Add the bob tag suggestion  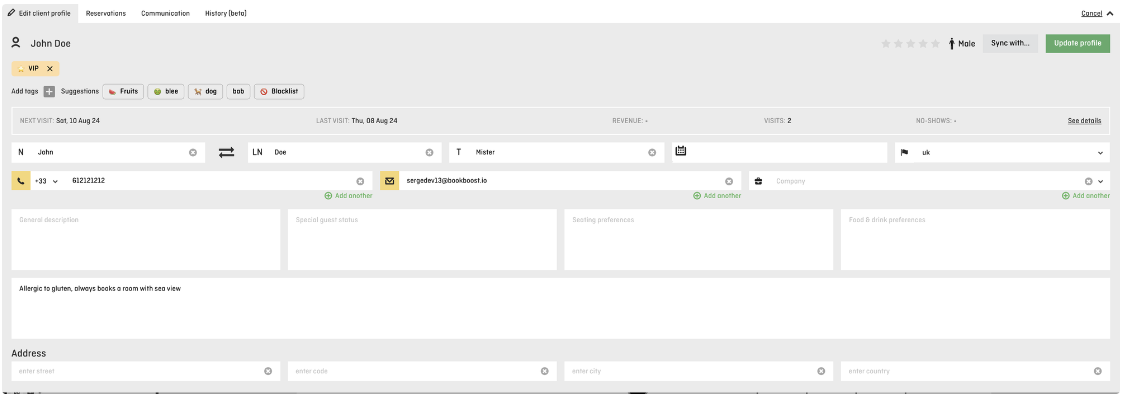click(x=238, y=92)
